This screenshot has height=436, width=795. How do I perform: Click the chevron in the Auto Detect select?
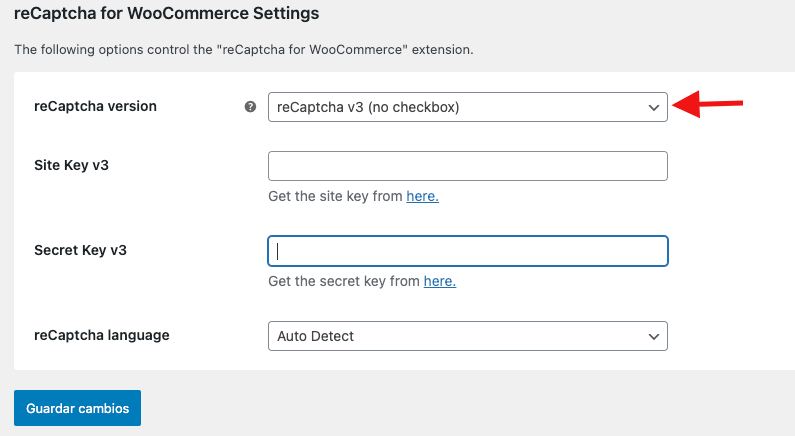click(654, 337)
